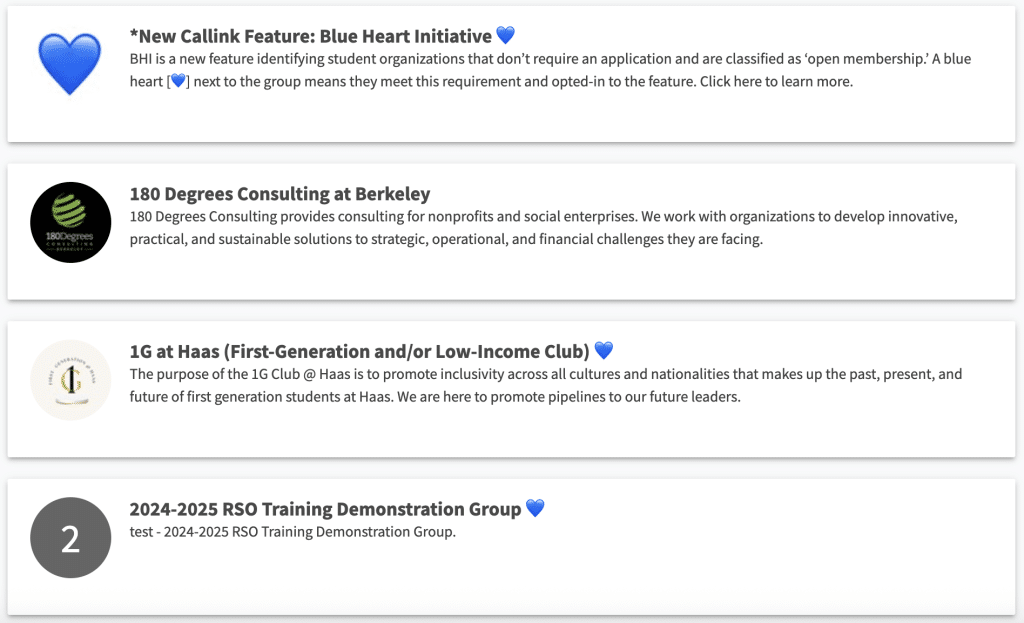Click the gray circle avatar showing 2
The image size is (1024, 623).
(70, 538)
